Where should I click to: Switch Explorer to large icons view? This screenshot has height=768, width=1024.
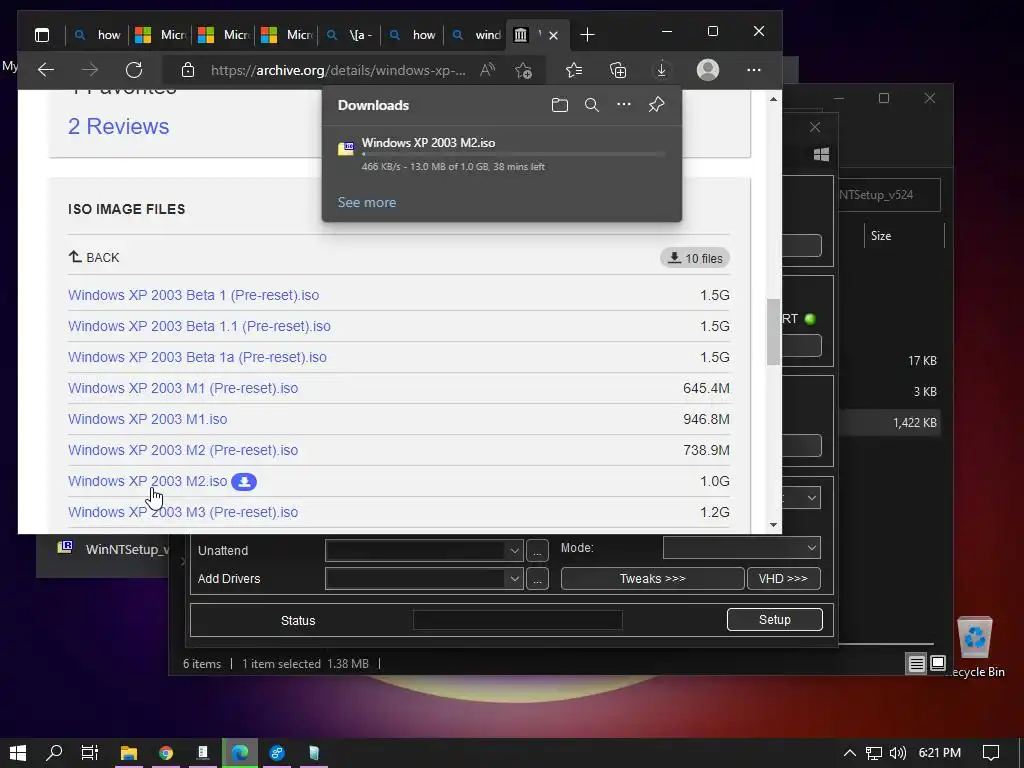tap(938, 664)
